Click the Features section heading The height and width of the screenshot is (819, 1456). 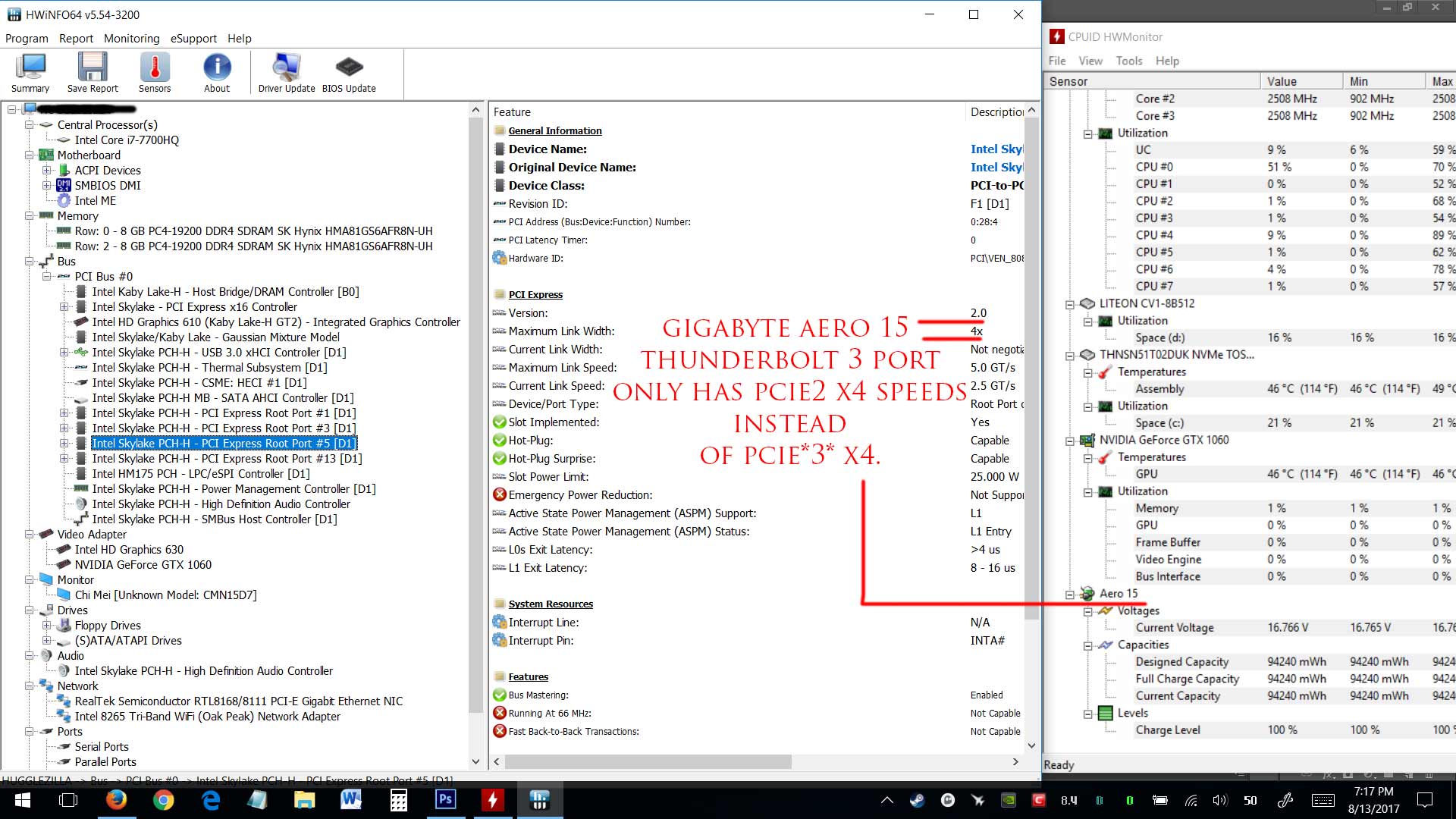coord(529,677)
